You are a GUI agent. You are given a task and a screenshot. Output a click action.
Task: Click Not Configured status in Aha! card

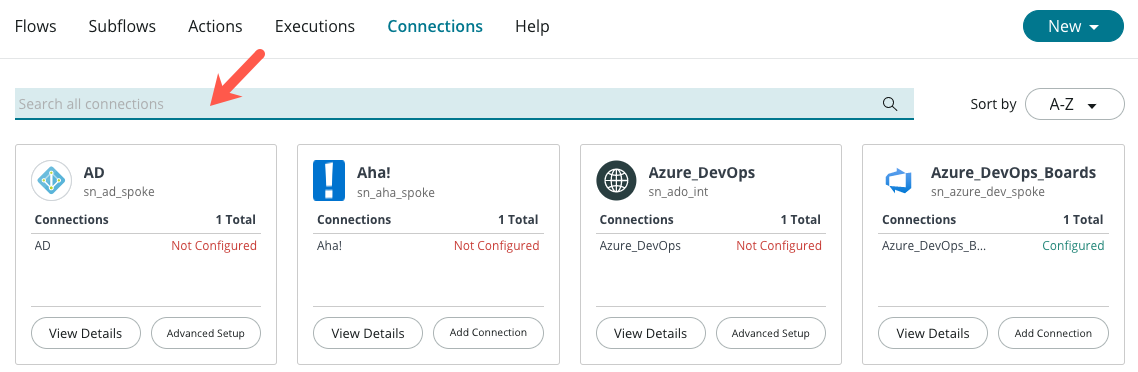pyautogui.click(x=496, y=246)
